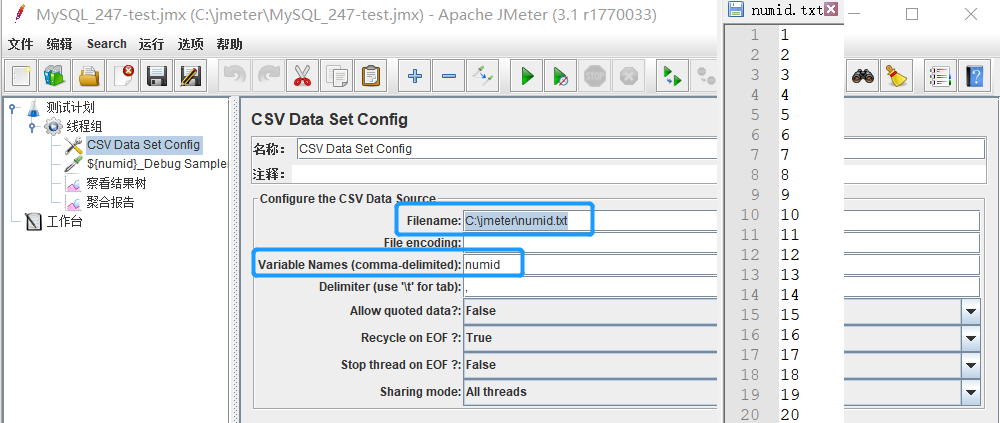Screen dimensions: 1000x423
Task: Open the 选项 menu
Action: point(191,44)
